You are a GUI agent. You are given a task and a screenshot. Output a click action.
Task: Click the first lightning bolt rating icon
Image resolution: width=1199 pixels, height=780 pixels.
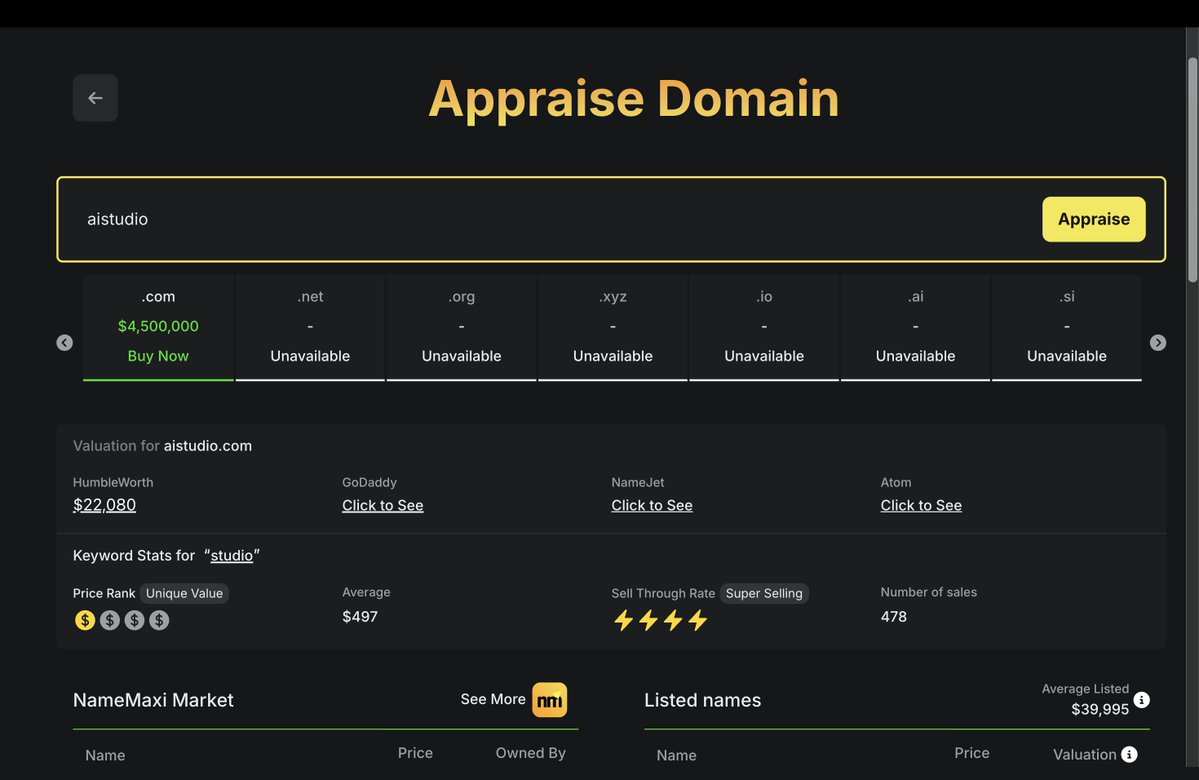623,620
